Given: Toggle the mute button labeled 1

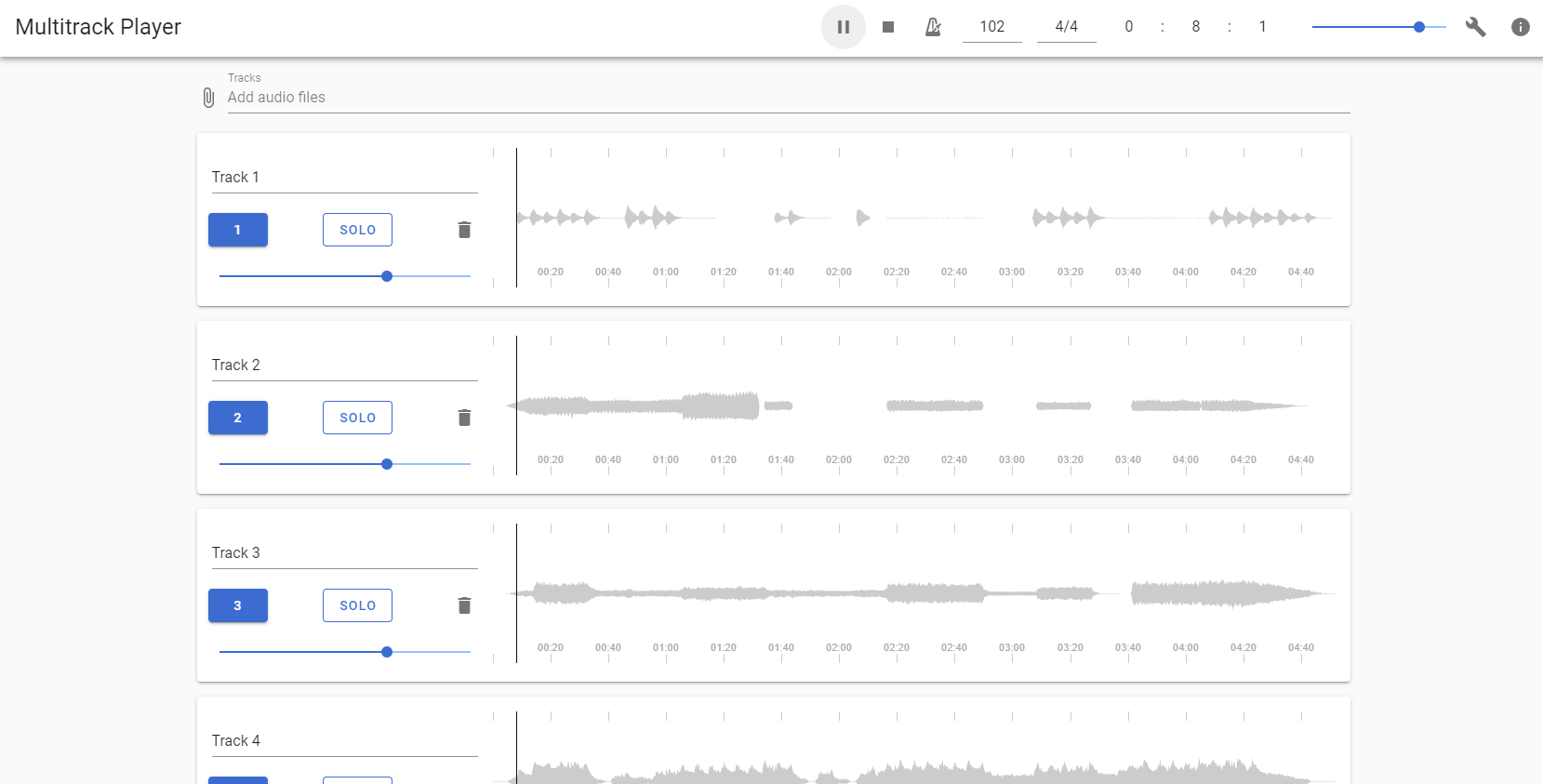Looking at the screenshot, I should point(238,230).
